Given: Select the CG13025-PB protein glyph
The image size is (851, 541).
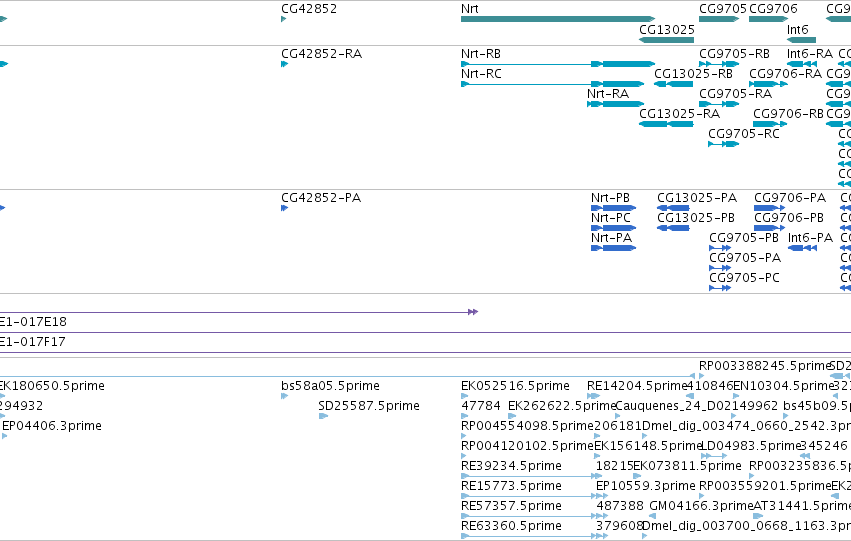Looking at the screenshot, I should pyautogui.click(x=673, y=228).
